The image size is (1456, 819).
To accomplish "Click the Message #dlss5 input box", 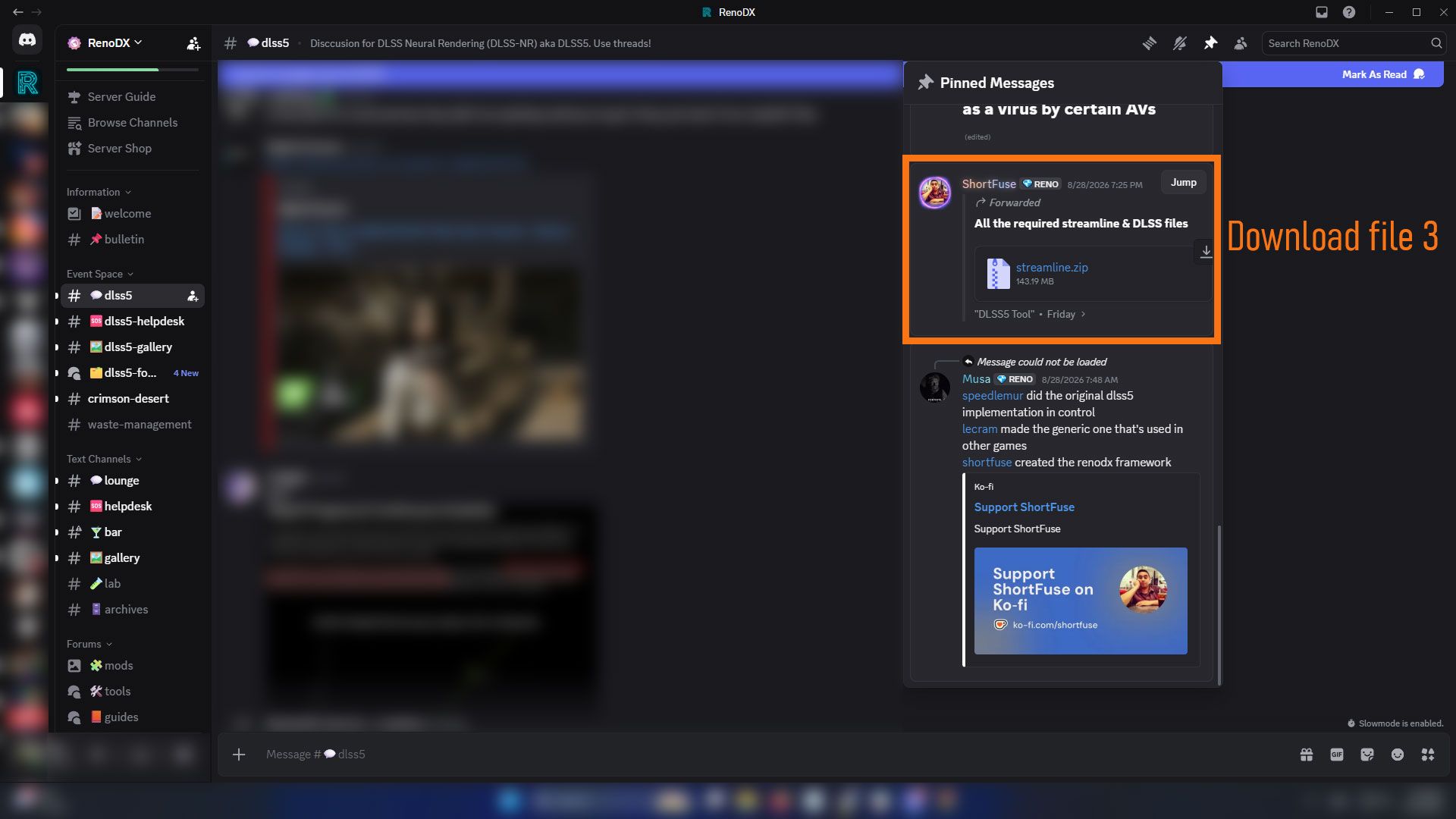I will (773, 755).
